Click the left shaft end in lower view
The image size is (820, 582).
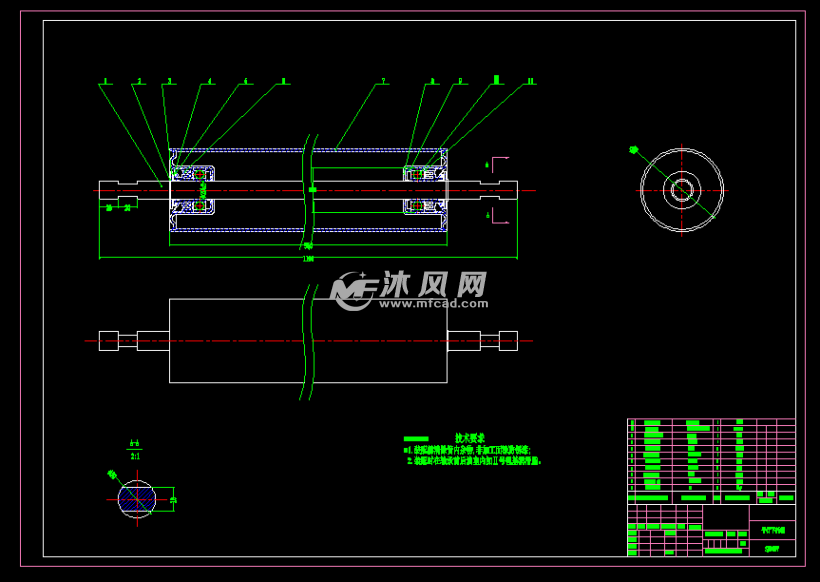click(x=108, y=340)
